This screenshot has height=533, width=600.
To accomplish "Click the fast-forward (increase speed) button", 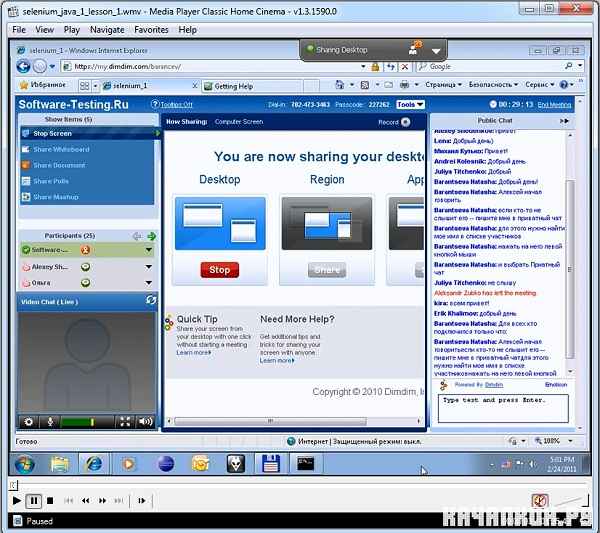I will [102, 500].
